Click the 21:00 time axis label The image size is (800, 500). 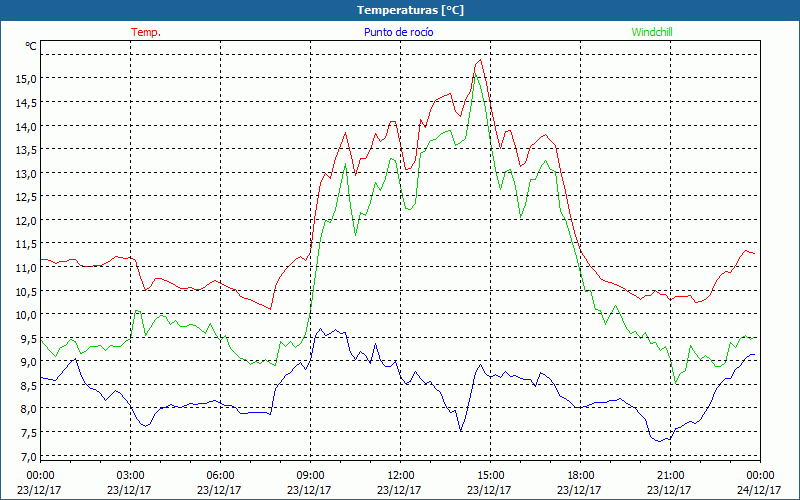coord(670,476)
